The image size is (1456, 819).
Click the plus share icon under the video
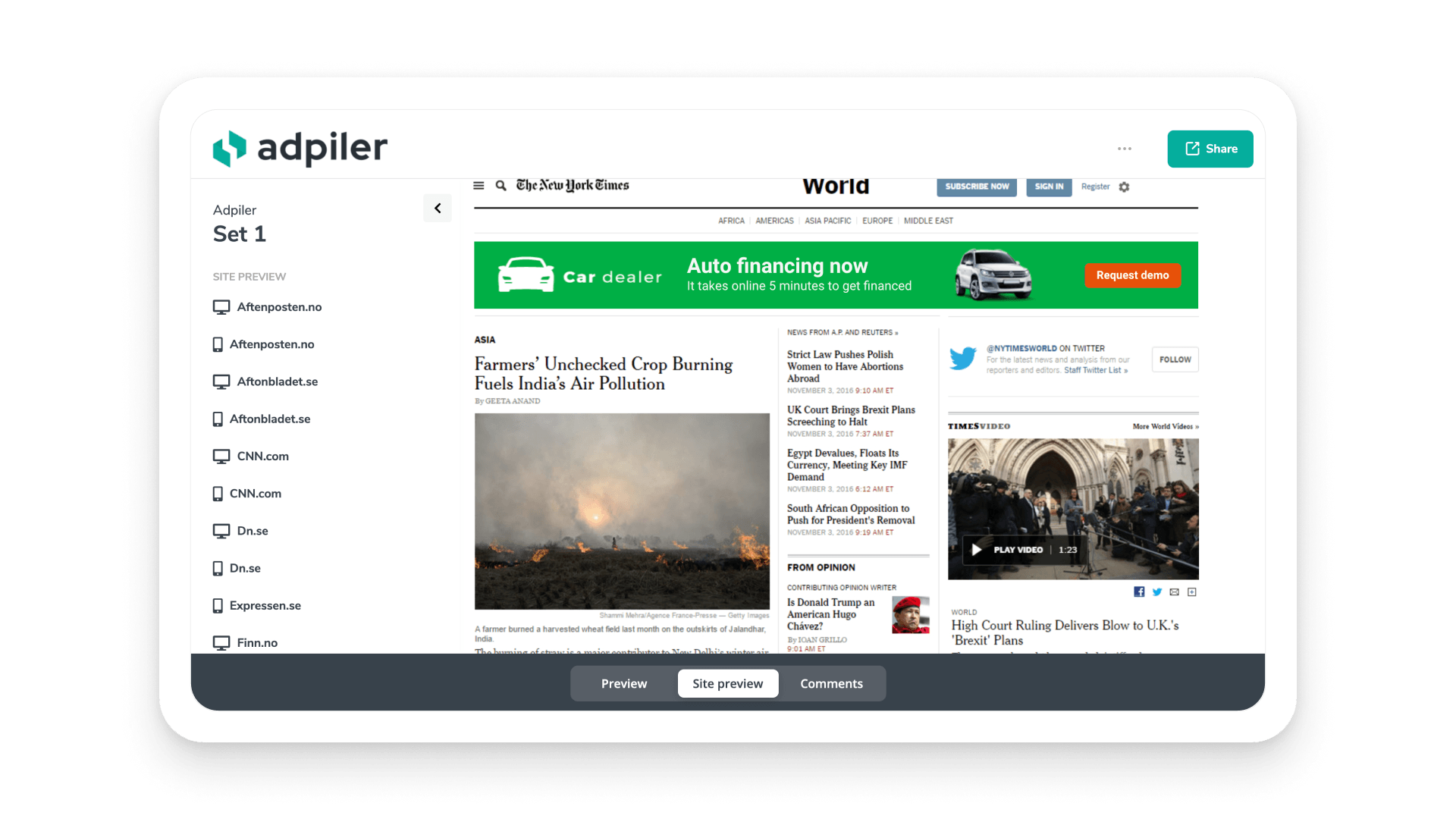[1192, 591]
